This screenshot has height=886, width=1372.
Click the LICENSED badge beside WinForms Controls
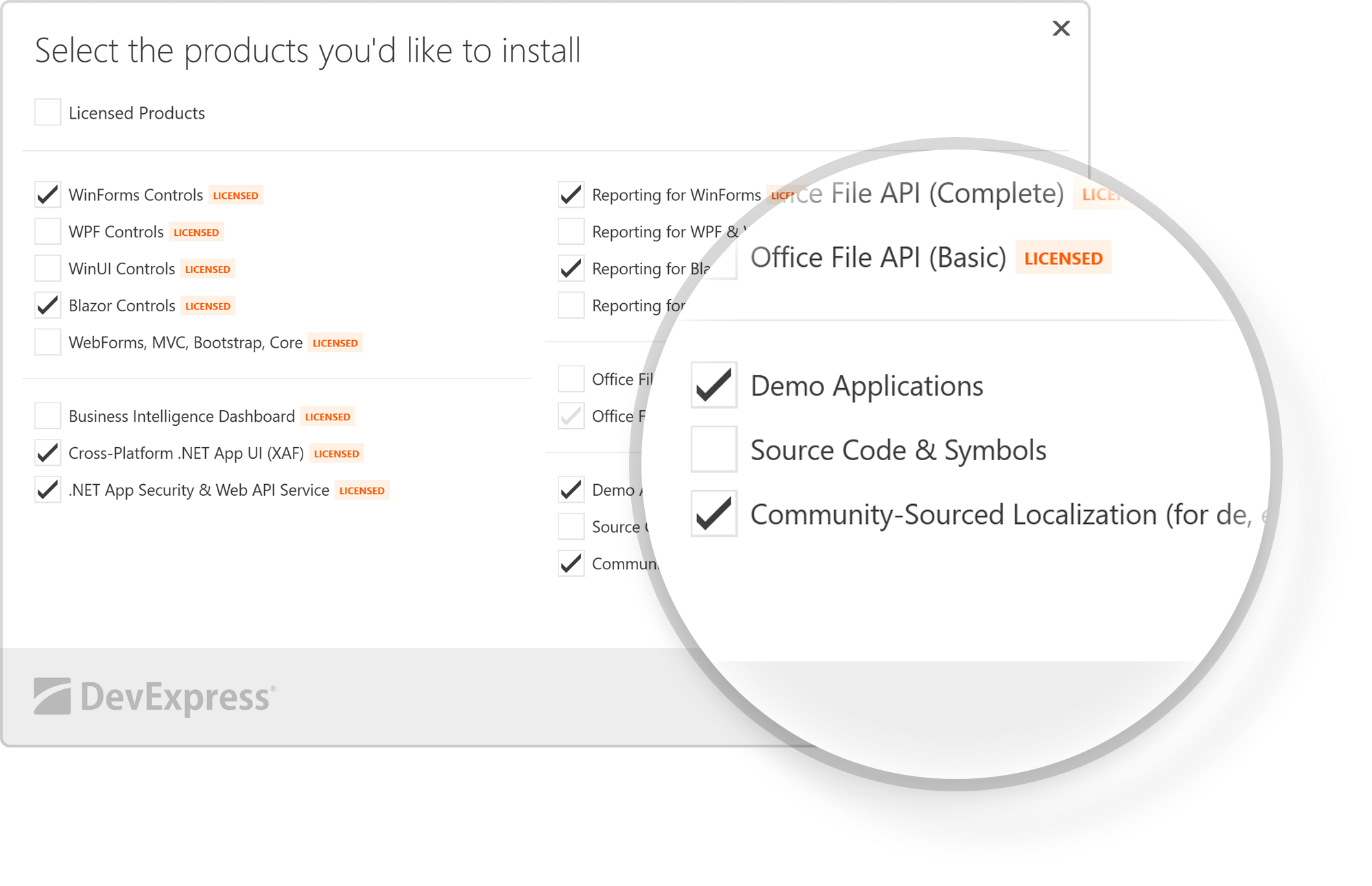point(235,195)
